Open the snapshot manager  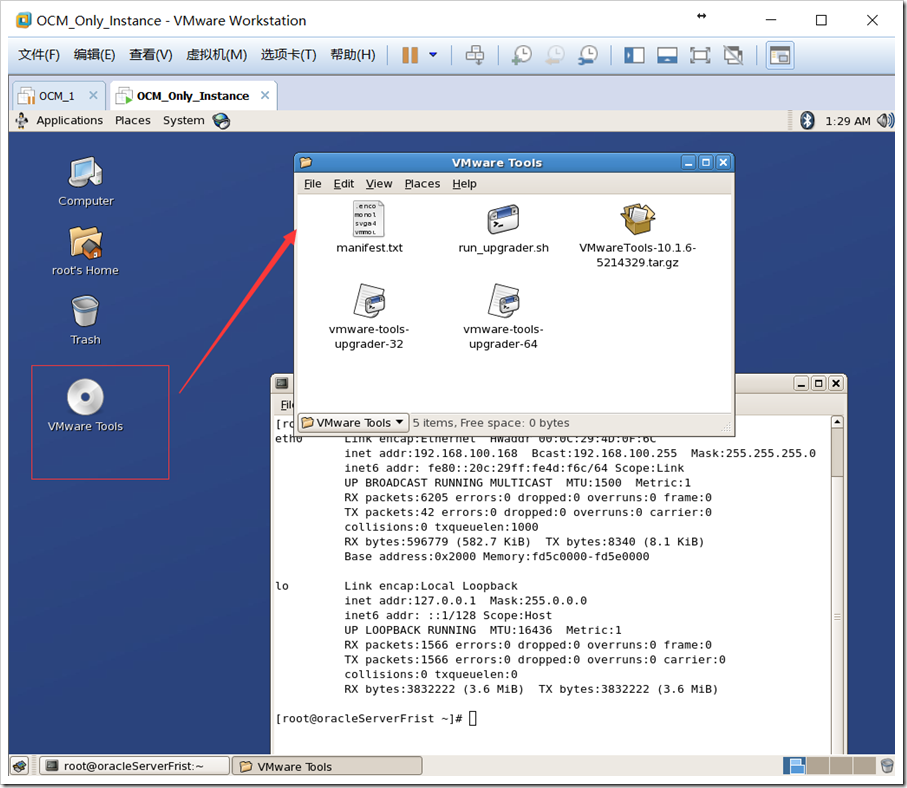[x=588, y=56]
